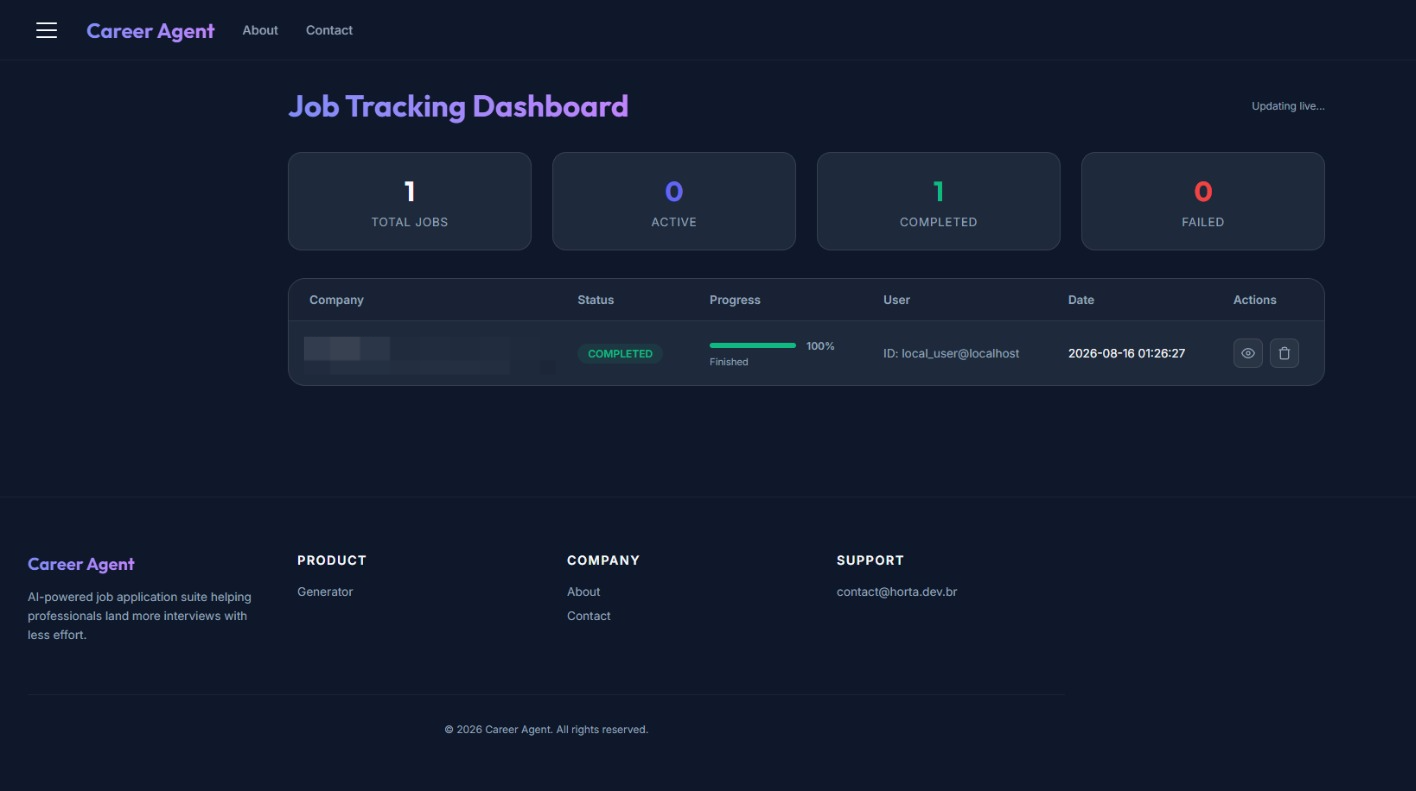Click the User column header
This screenshot has width=1416, height=791.
pos(897,300)
